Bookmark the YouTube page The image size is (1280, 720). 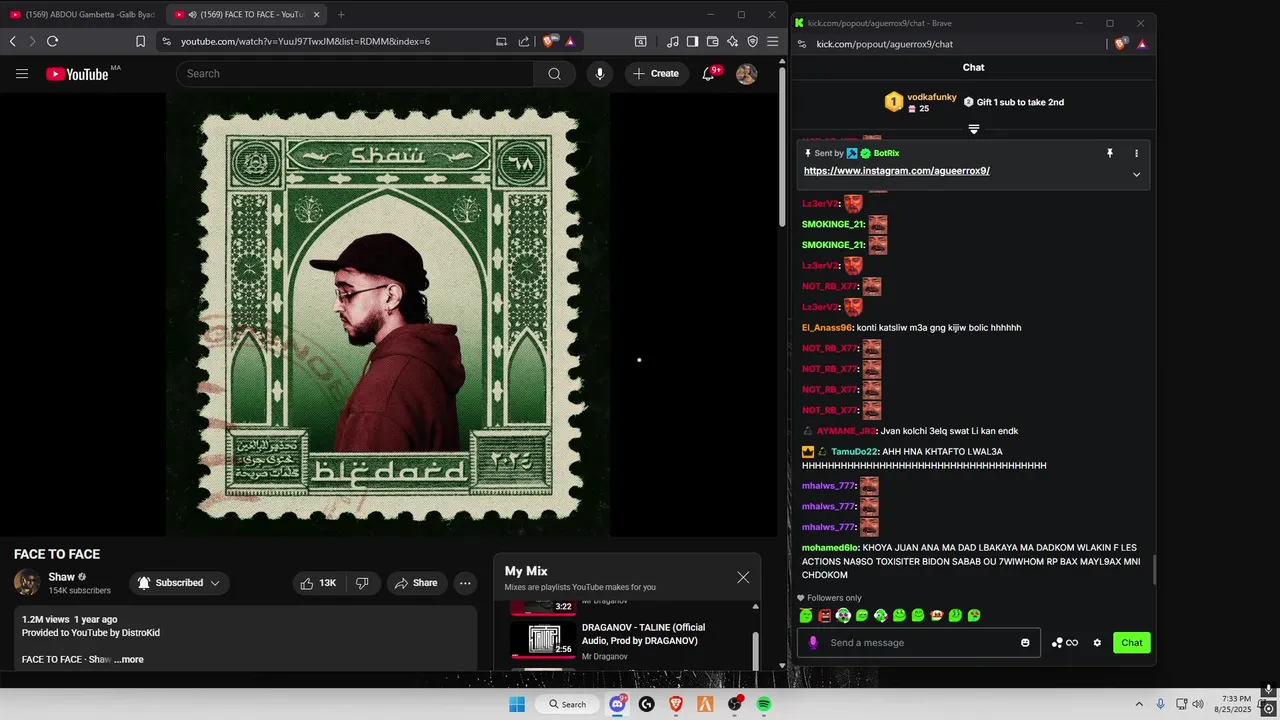pyautogui.click(x=140, y=42)
